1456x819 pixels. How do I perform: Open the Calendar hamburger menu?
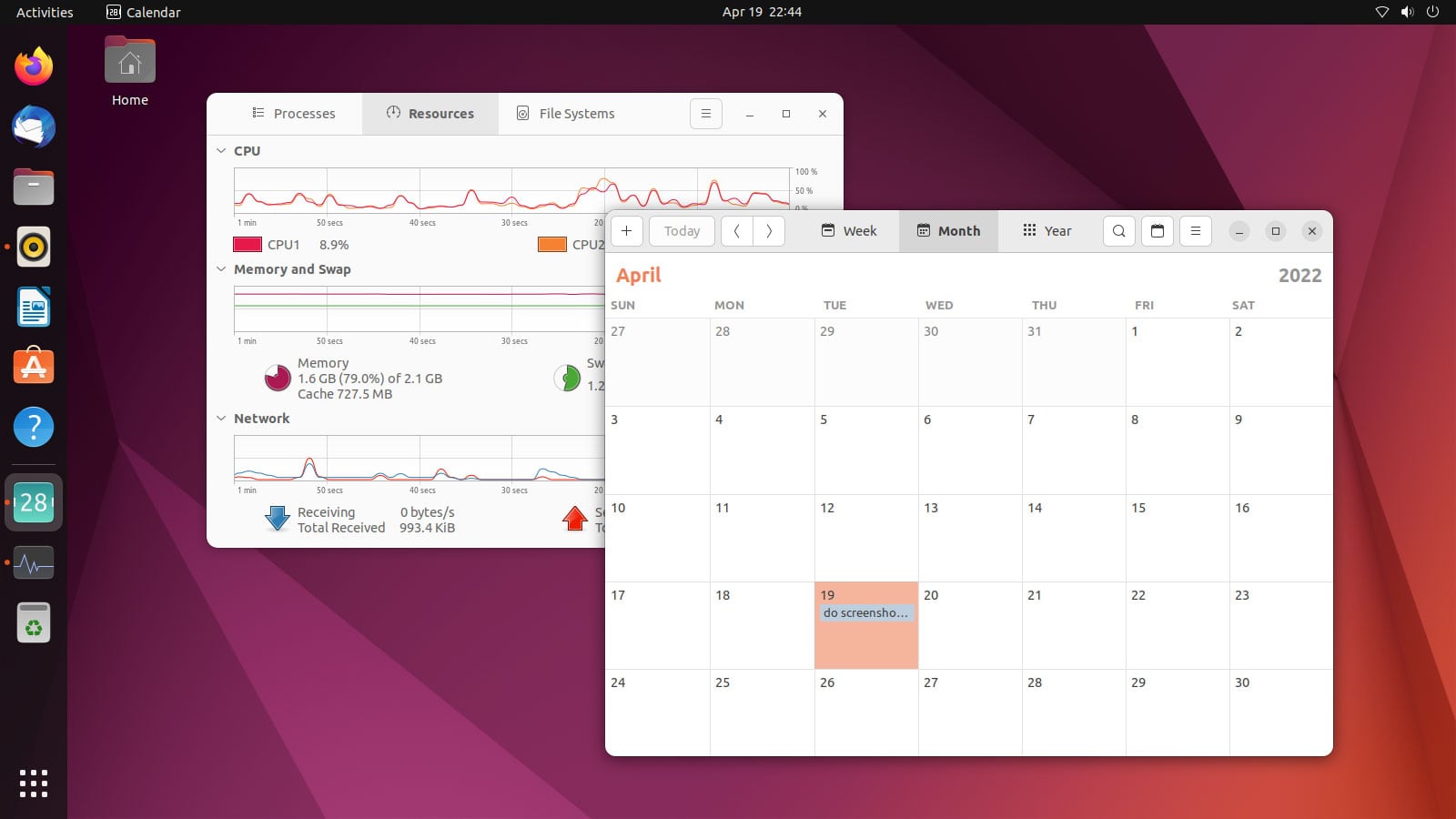(x=1195, y=231)
